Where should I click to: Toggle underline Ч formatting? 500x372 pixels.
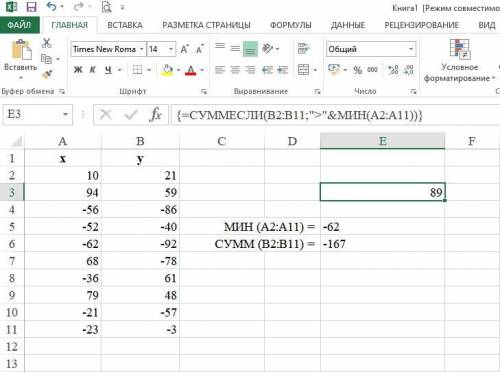coord(108,70)
